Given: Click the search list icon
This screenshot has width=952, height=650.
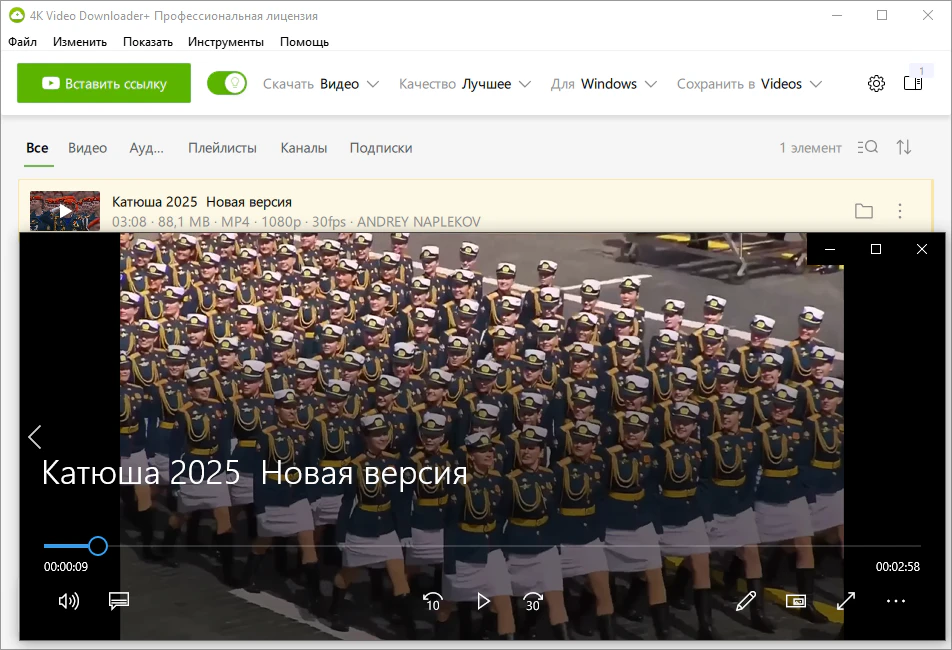Looking at the screenshot, I should click(868, 147).
